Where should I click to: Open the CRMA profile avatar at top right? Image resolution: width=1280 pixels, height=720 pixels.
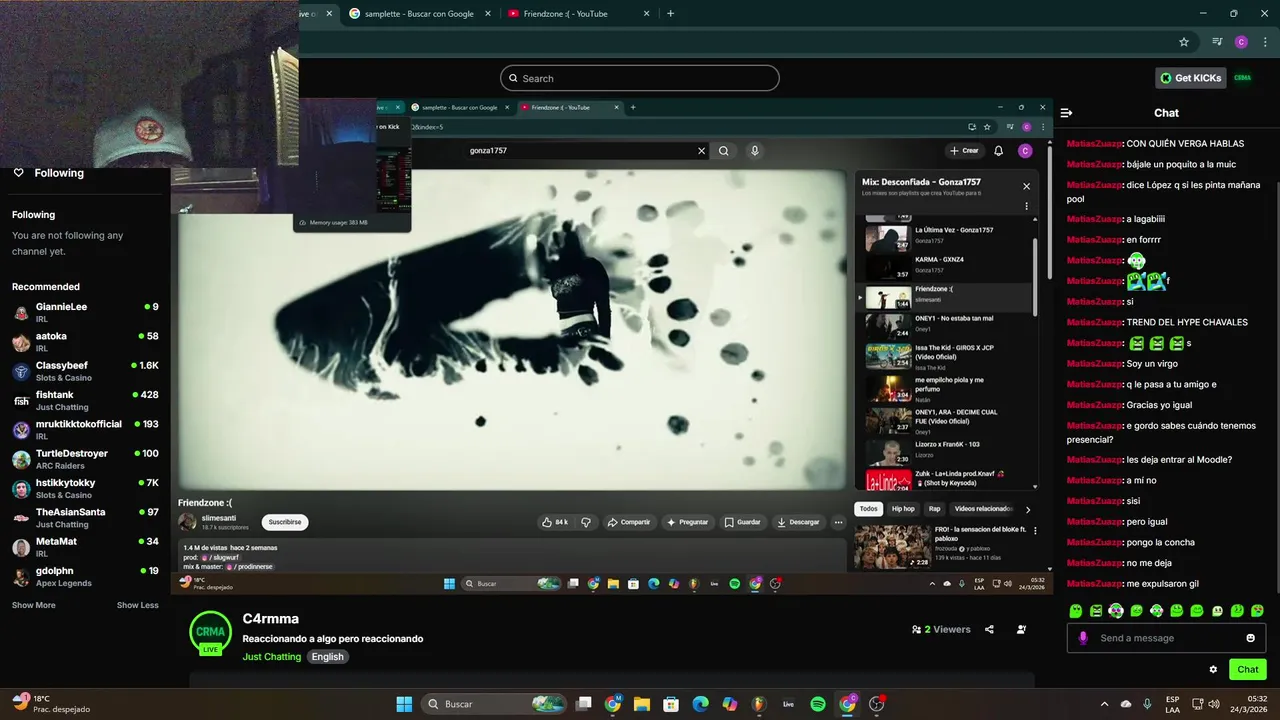1243,78
